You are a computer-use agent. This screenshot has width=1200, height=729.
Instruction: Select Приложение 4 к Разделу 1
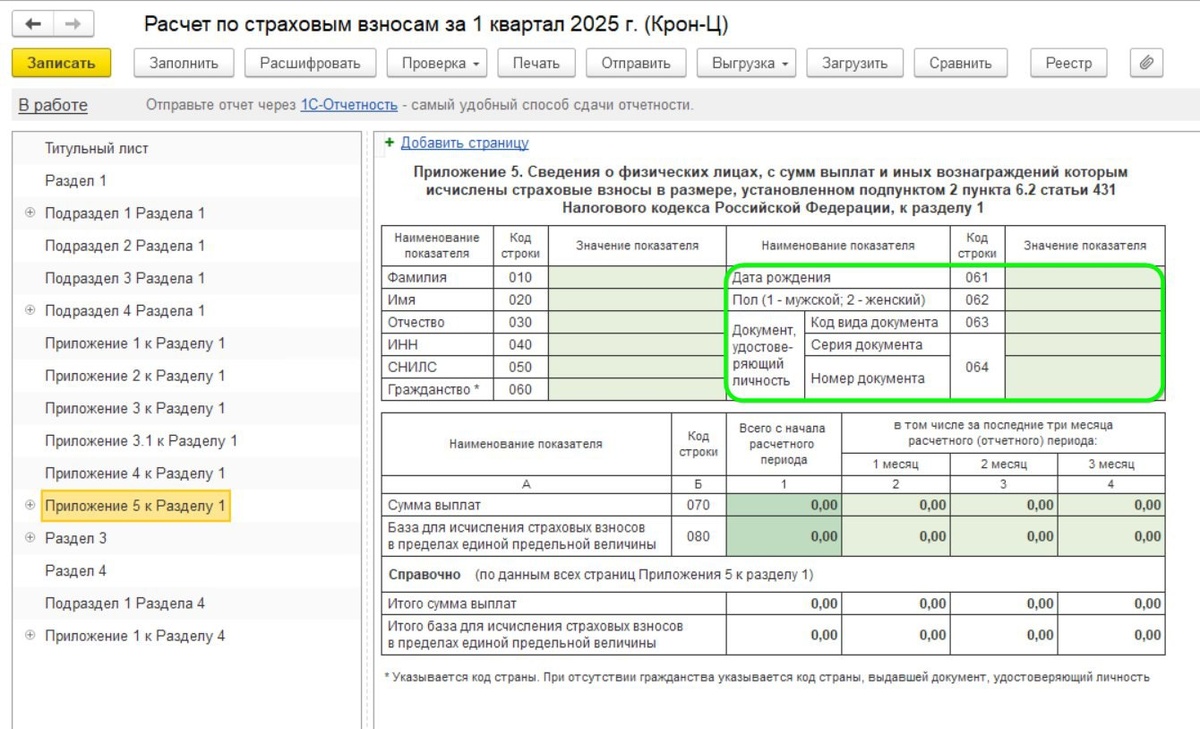tap(135, 473)
